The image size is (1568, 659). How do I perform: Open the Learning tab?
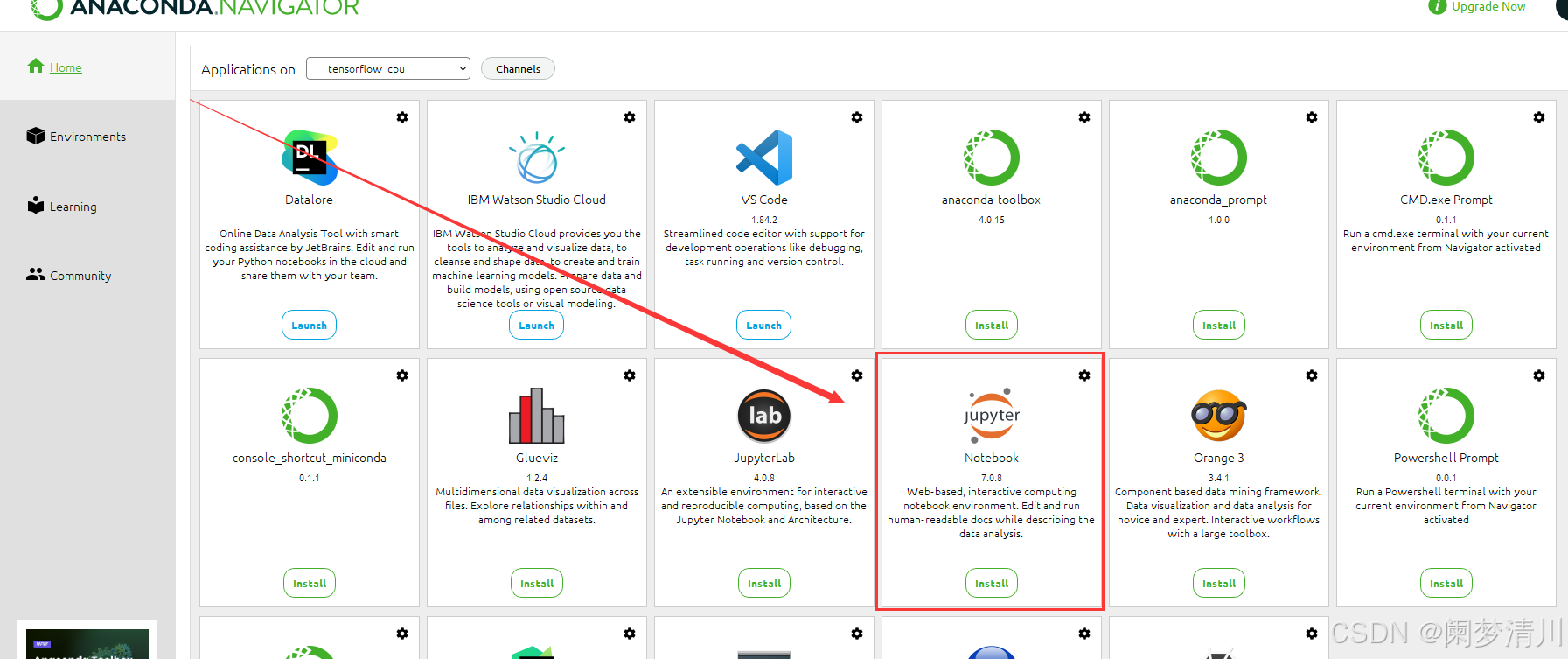tap(61, 206)
